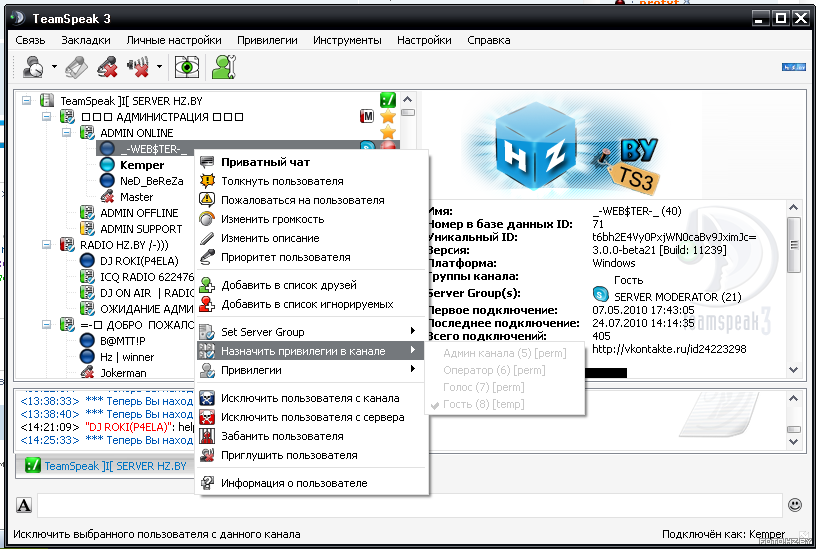Open the Закладки menu
816x549 pixels.
point(86,40)
